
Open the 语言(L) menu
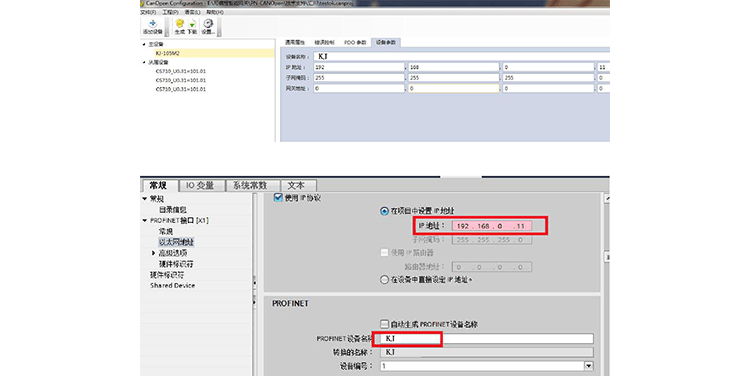(192, 12)
